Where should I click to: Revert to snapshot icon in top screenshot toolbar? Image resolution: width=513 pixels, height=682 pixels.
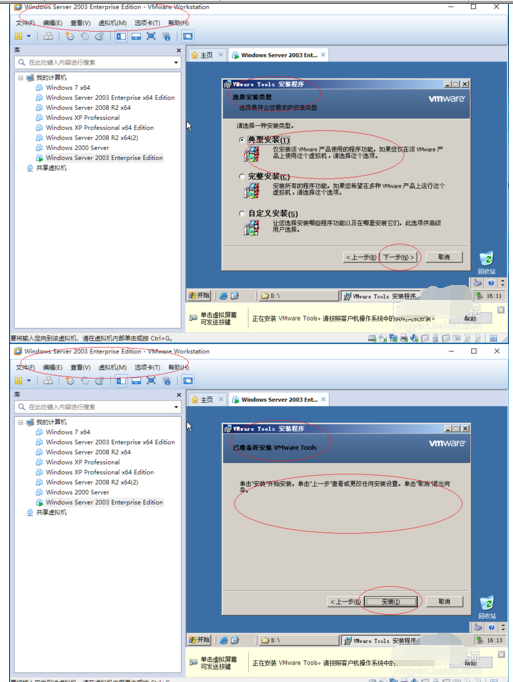coord(85,37)
